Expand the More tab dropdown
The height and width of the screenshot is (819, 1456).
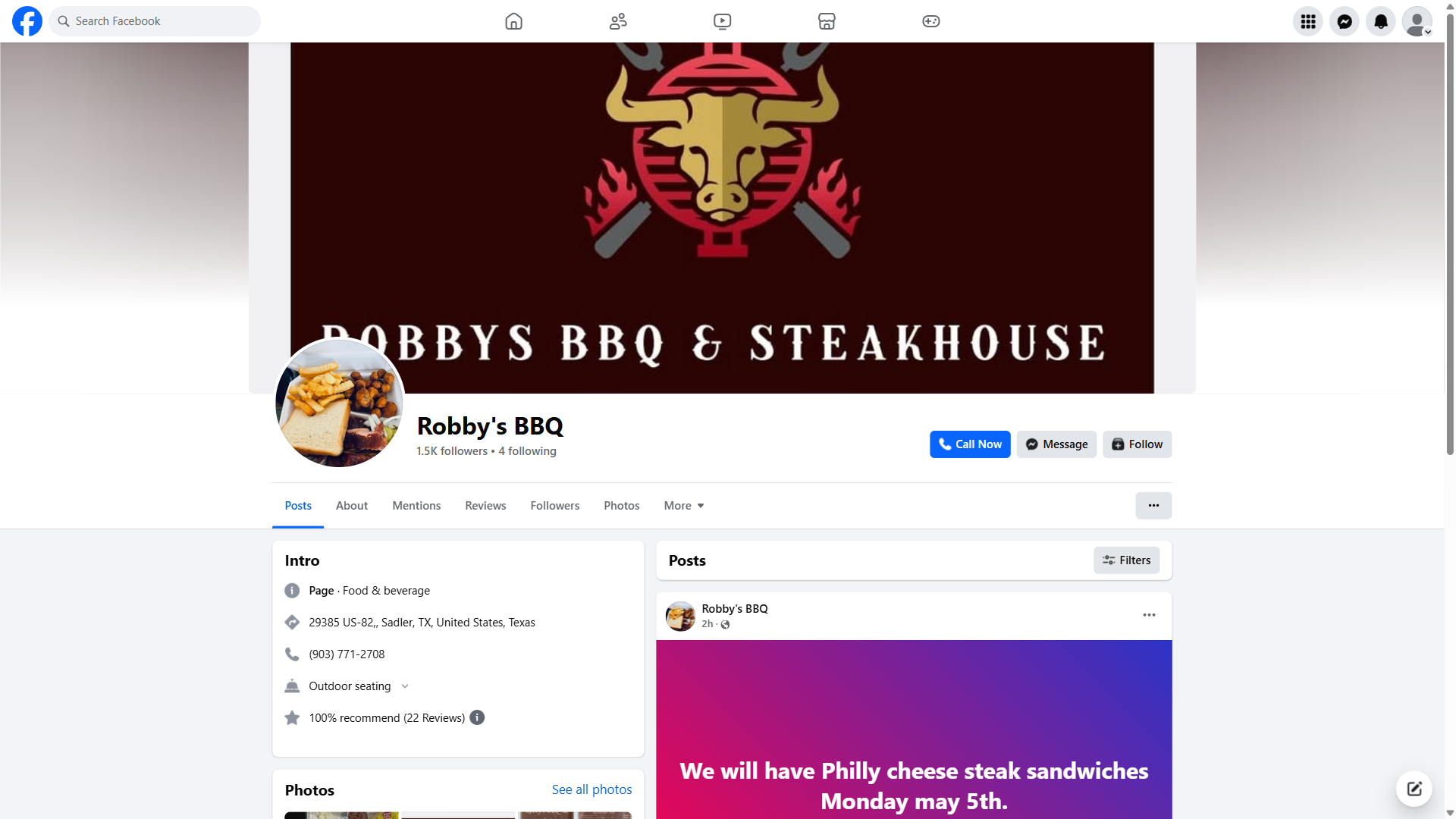(x=684, y=506)
